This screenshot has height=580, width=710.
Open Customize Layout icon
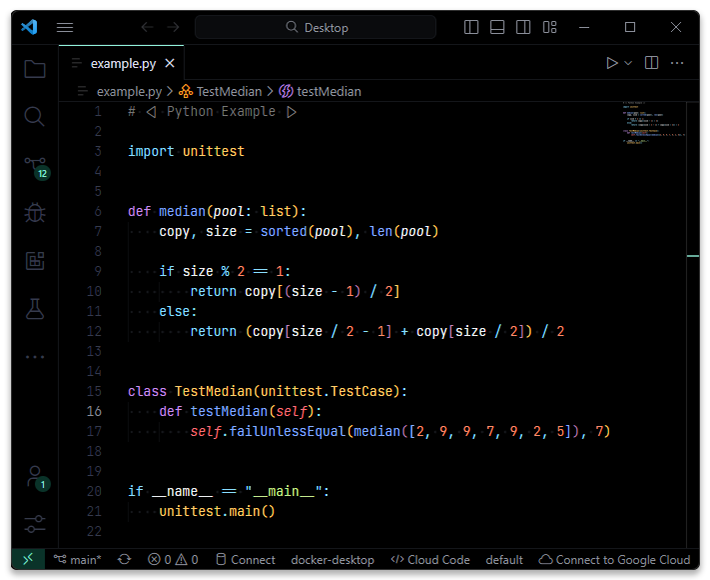[x=550, y=27]
